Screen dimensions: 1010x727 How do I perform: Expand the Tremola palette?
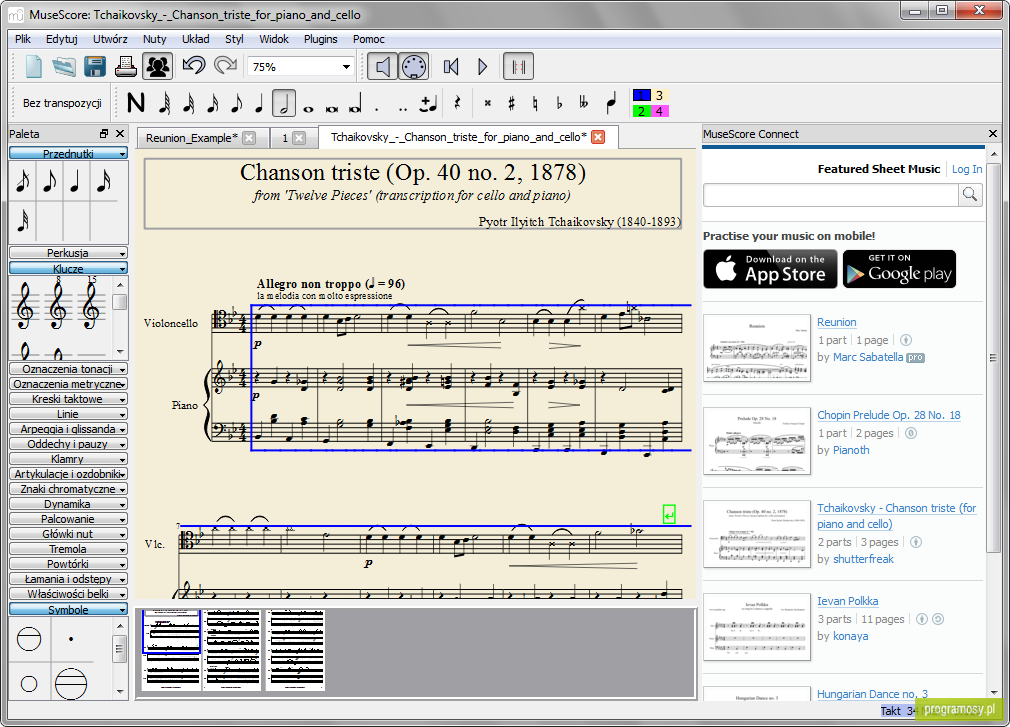[68, 549]
